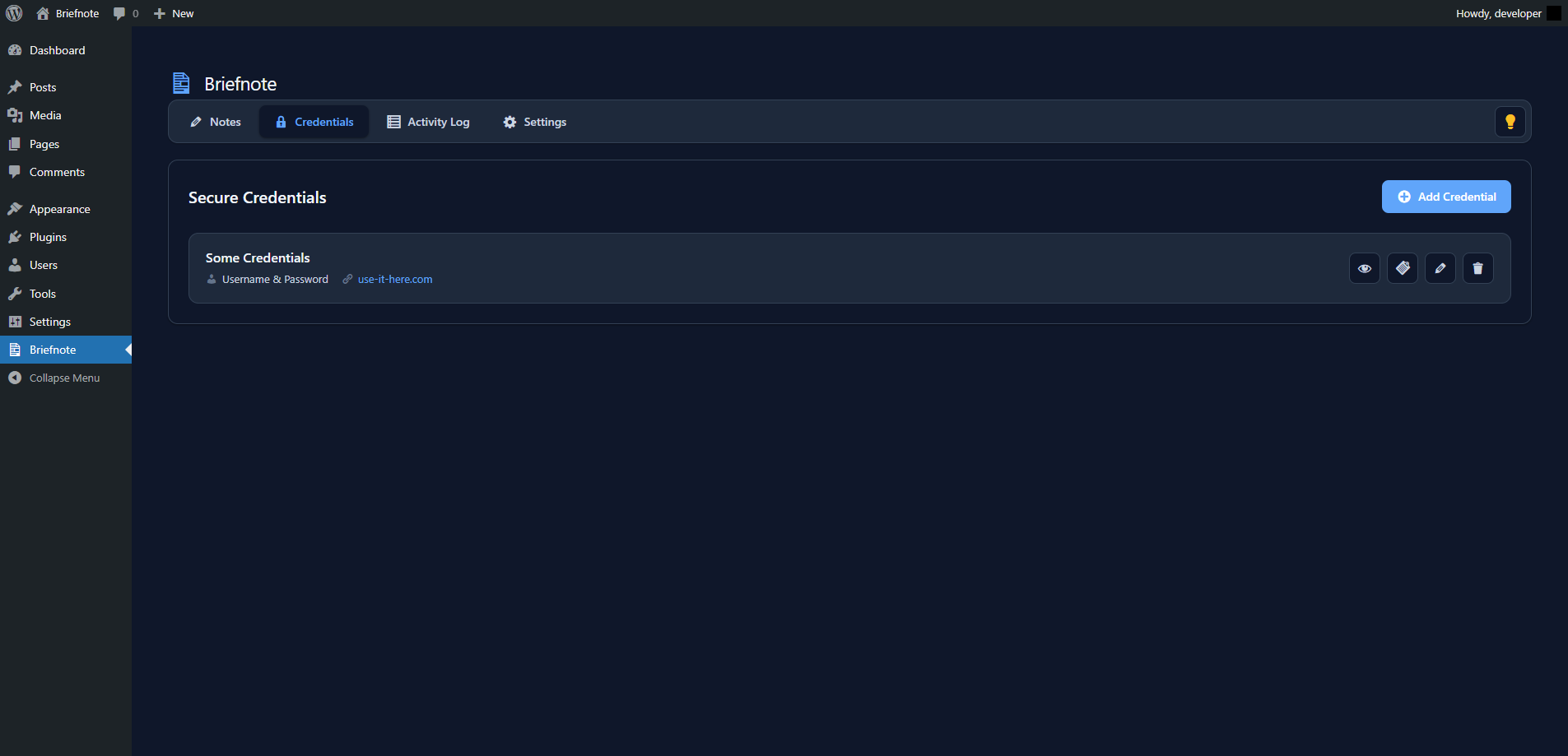Click the New button in the admin bar
Image resolution: width=1568 pixels, height=756 pixels.
point(174,13)
